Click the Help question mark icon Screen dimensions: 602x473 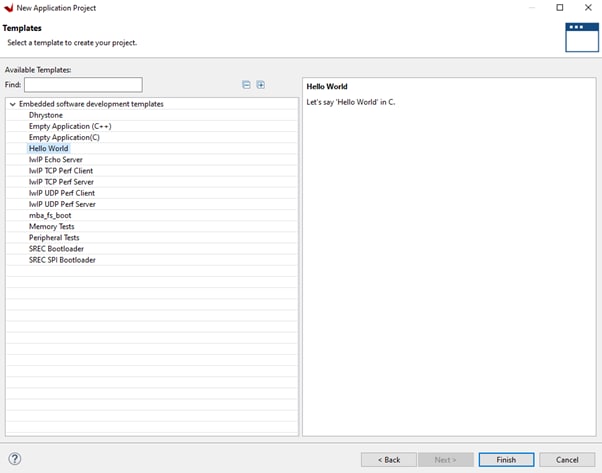pyautogui.click(x=15, y=459)
